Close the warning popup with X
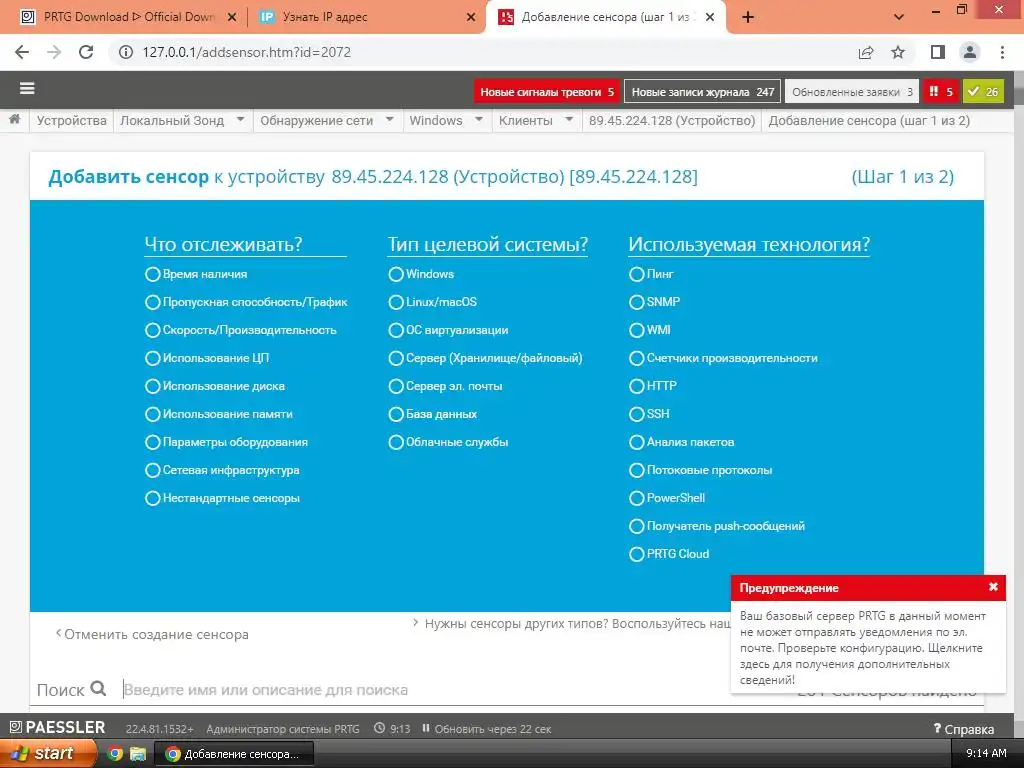 tap(993, 587)
